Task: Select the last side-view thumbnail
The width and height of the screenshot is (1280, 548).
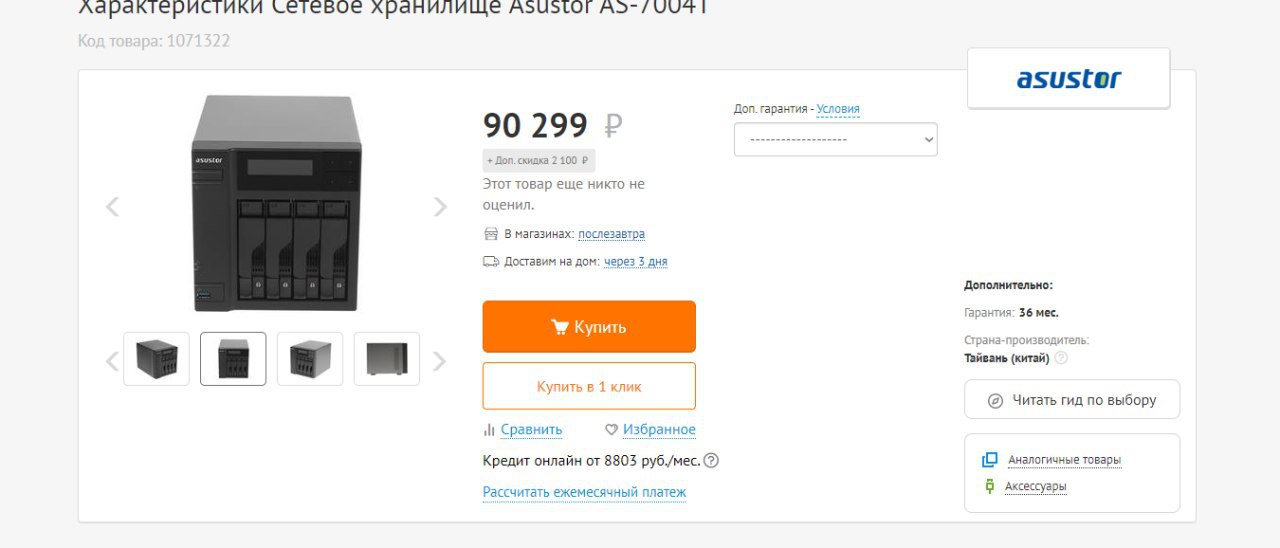Action: click(x=387, y=359)
